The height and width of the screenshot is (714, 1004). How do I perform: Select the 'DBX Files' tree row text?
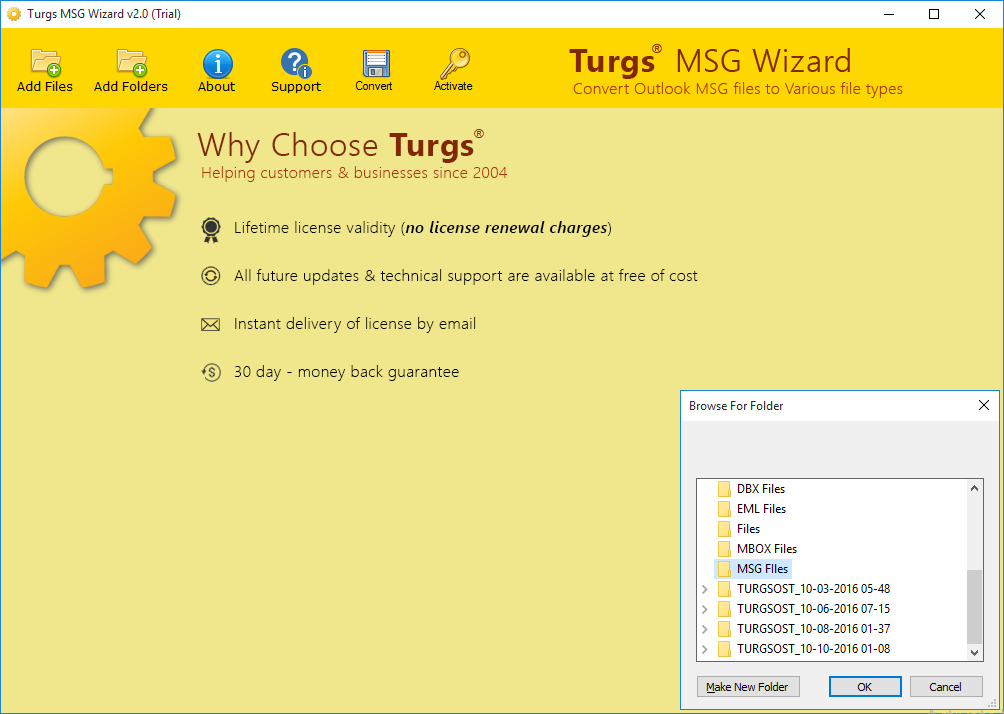(x=761, y=489)
